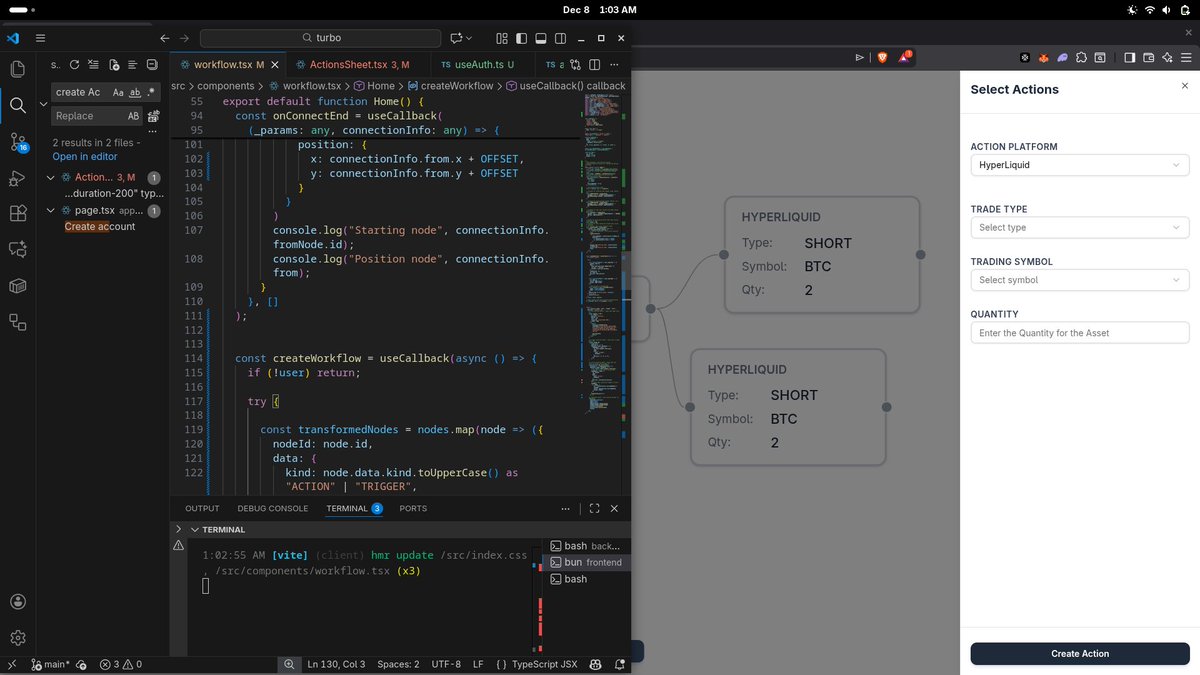The width and height of the screenshot is (1200, 675).
Task: Click the Replace All icon
Action: click(154, 116)
